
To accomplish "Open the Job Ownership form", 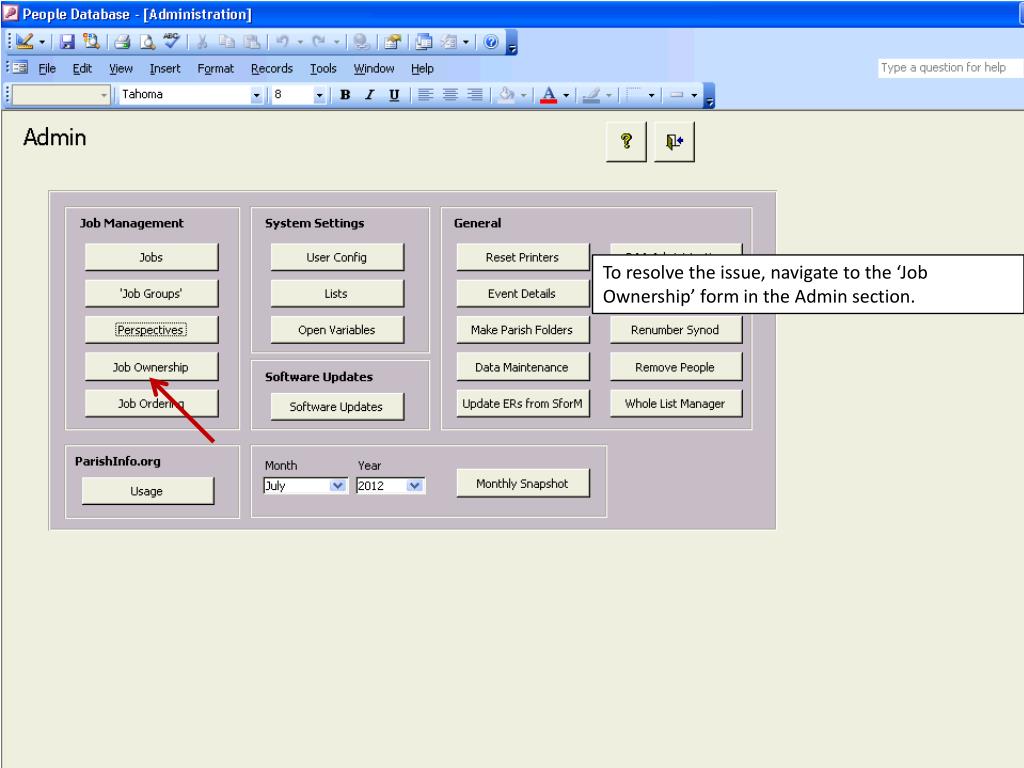I will click(x=151, y=367).
